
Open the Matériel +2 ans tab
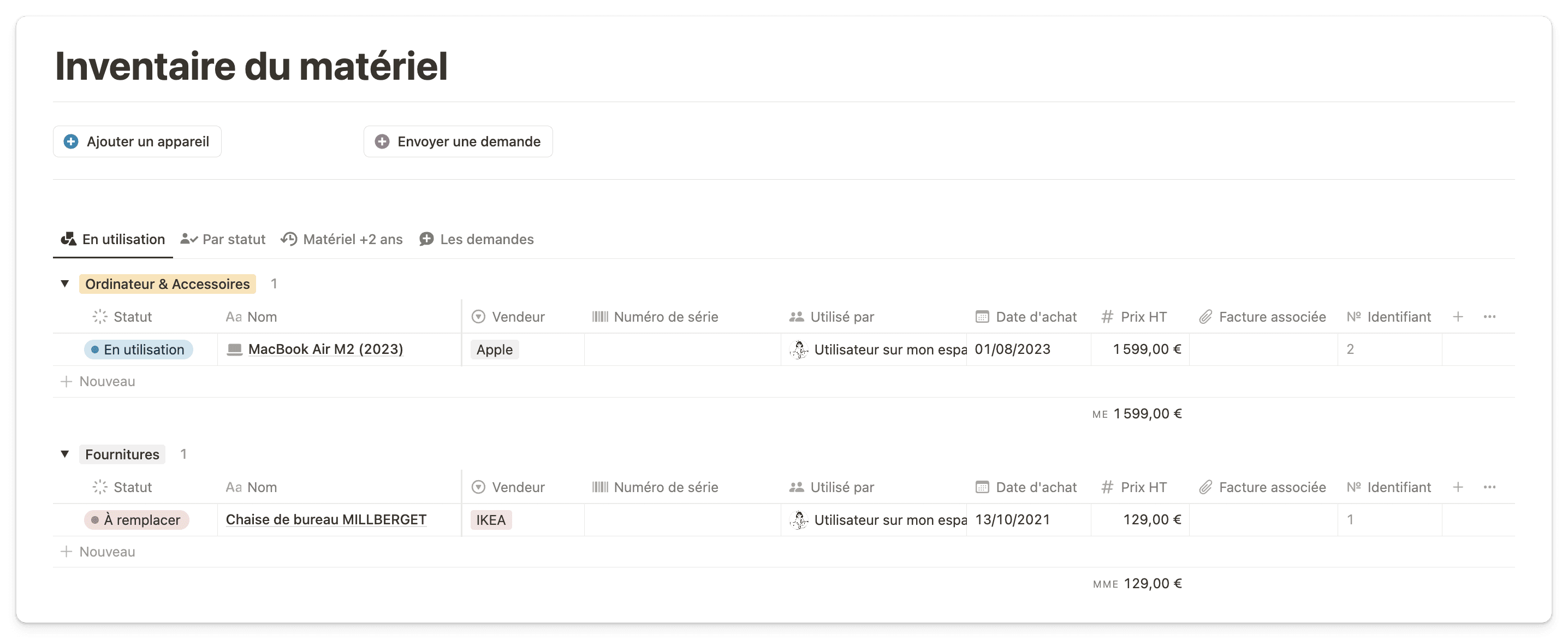[341, 239]
